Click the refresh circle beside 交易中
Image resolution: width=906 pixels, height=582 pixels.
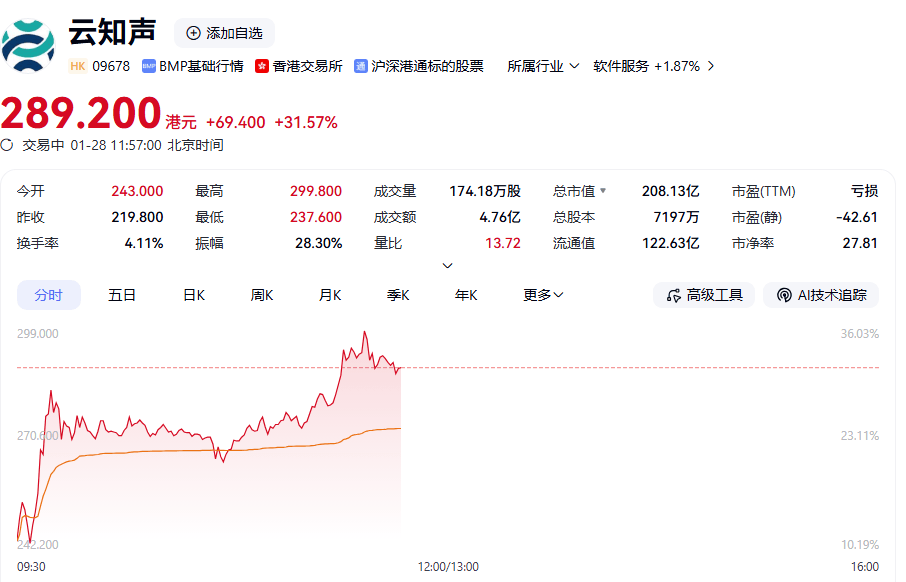pyautogui.click(x=7, y=145)
